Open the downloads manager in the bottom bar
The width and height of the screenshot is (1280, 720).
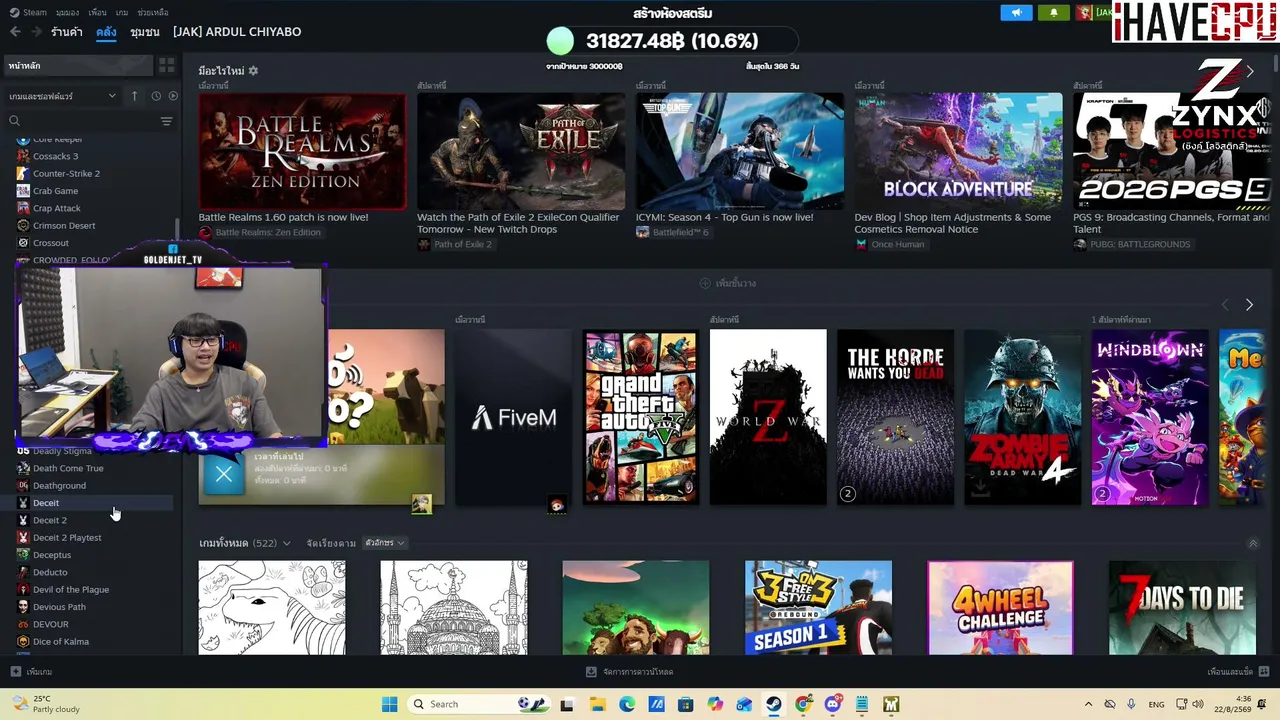coord(630,672)
